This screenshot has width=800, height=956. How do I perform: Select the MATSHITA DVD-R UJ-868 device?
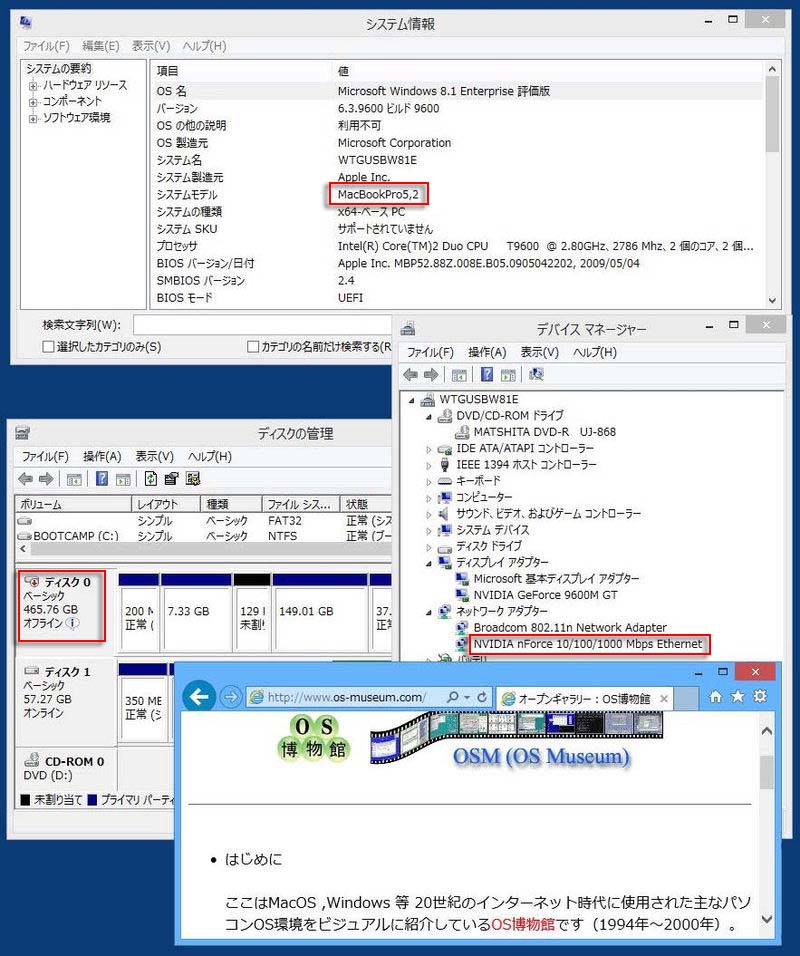coord(545,432)
